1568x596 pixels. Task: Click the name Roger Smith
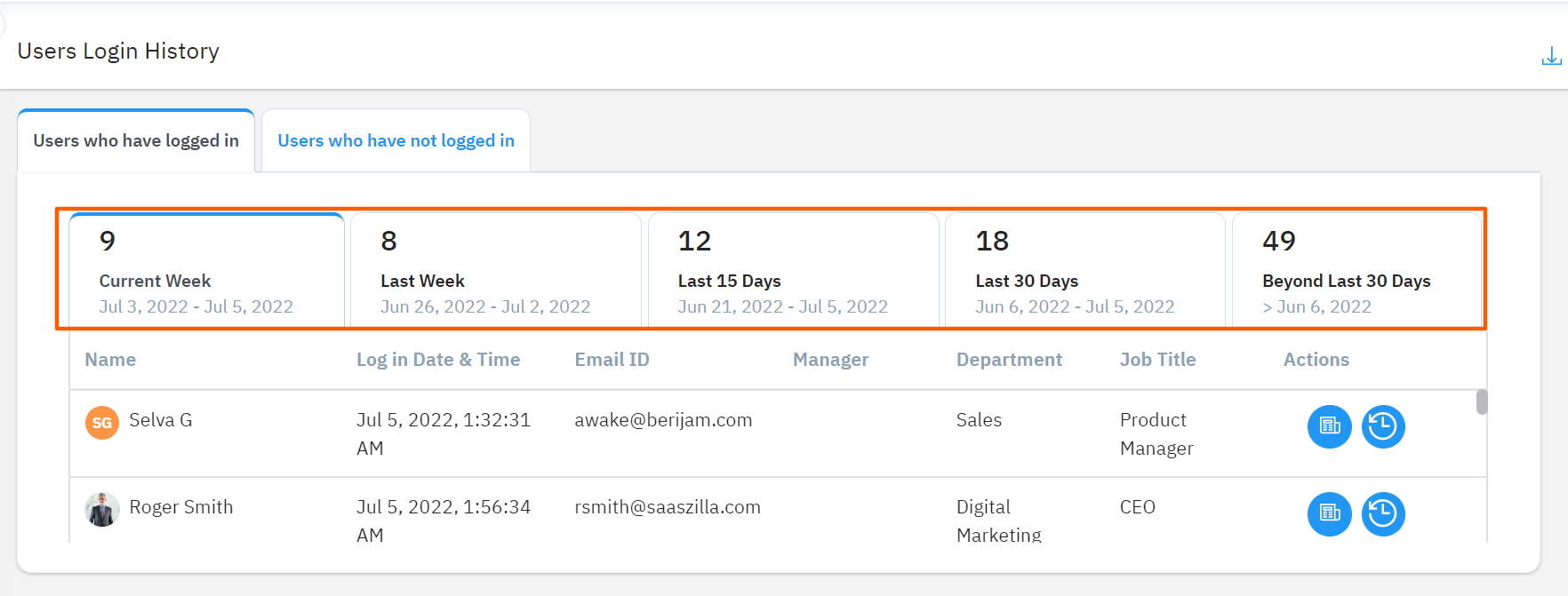pos(181,507)
